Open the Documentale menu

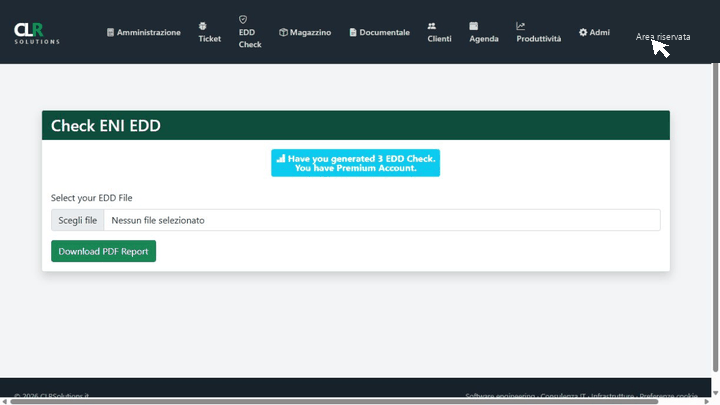pyautogui.click(x=379, y=32)
